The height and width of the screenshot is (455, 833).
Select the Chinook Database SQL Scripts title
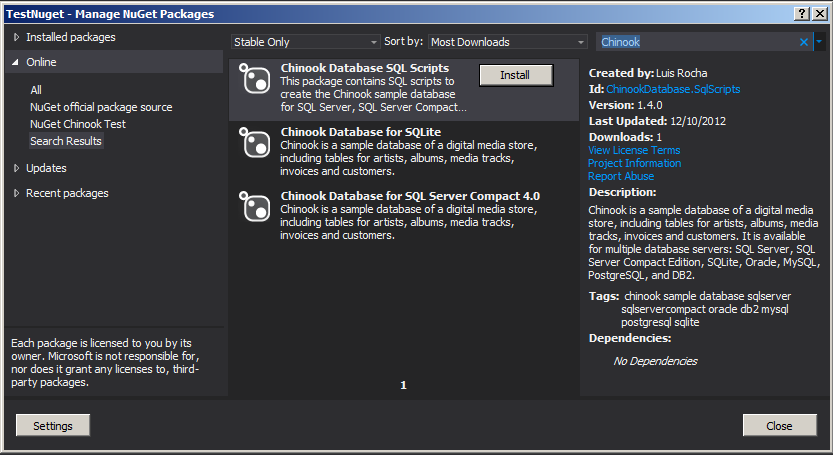point(364,68)
